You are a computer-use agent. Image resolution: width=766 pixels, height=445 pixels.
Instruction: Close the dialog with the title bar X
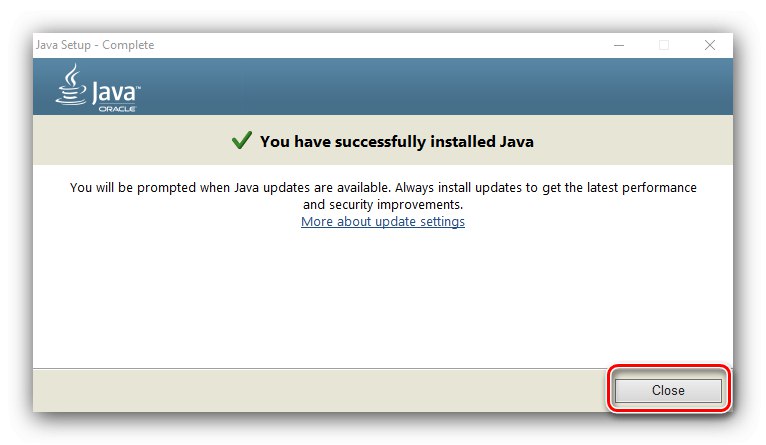[x=710, y=45]
